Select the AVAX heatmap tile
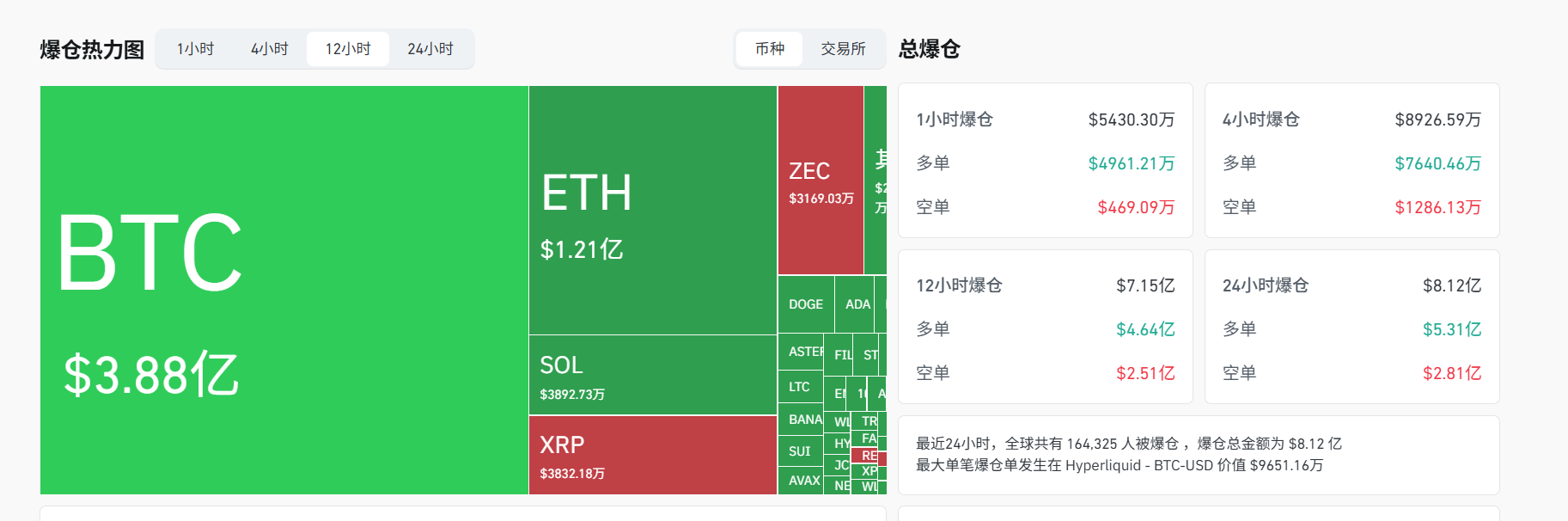This screenshot has width=1568, height=521. (803, 481)
